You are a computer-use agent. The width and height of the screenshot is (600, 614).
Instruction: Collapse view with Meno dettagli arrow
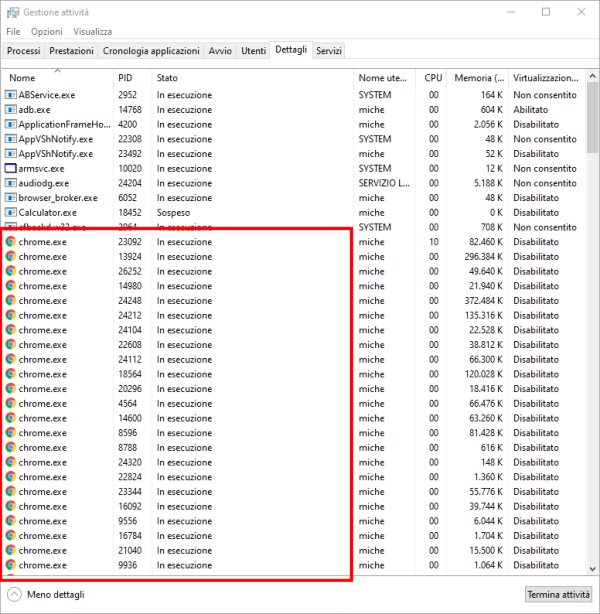click(14, 594)
